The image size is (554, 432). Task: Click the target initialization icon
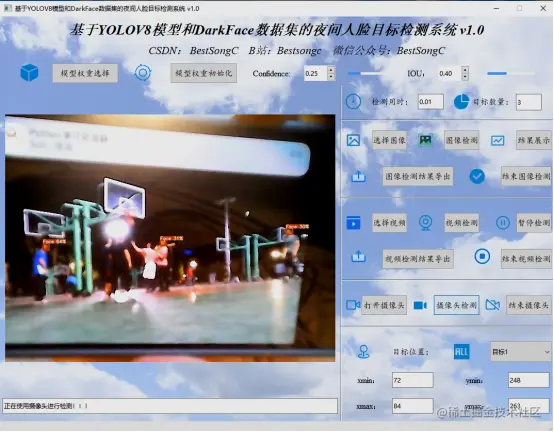(x=143, y=73)
